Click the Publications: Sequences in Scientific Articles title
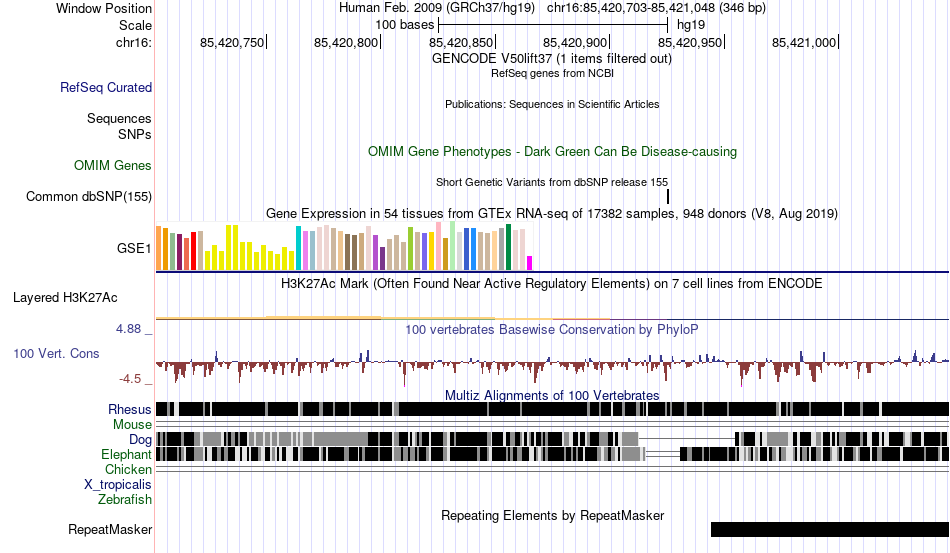This screenshot has height=553, width=950. (552, 104)
